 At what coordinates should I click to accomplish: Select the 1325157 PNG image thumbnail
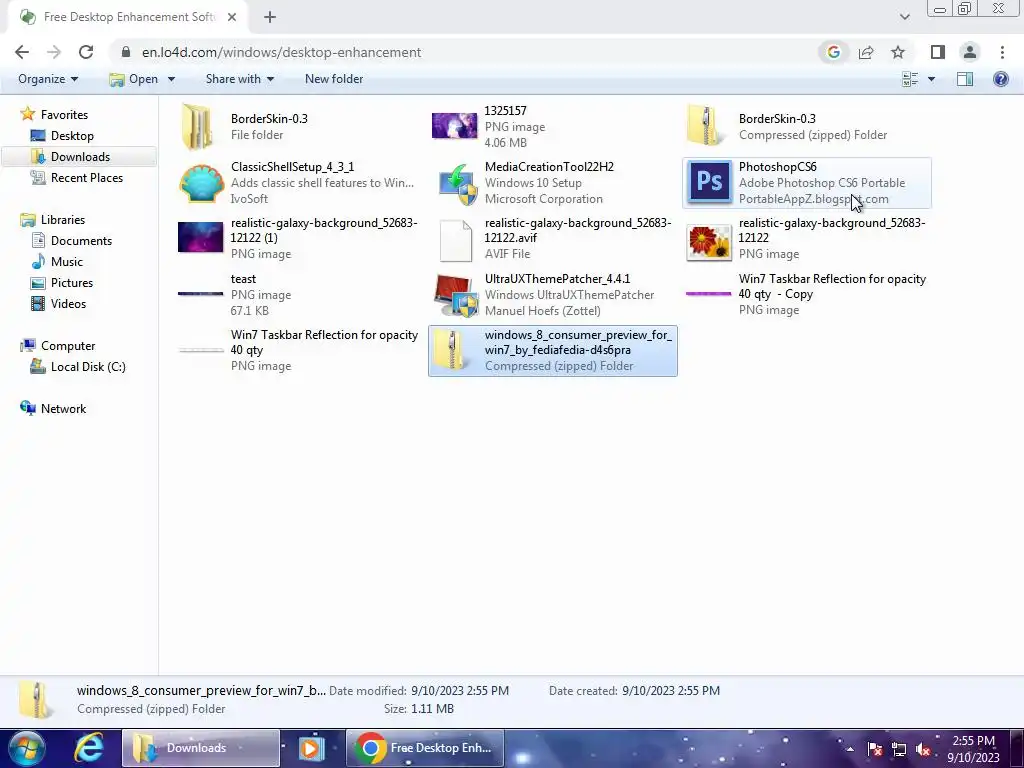click(x=455, y=126)
